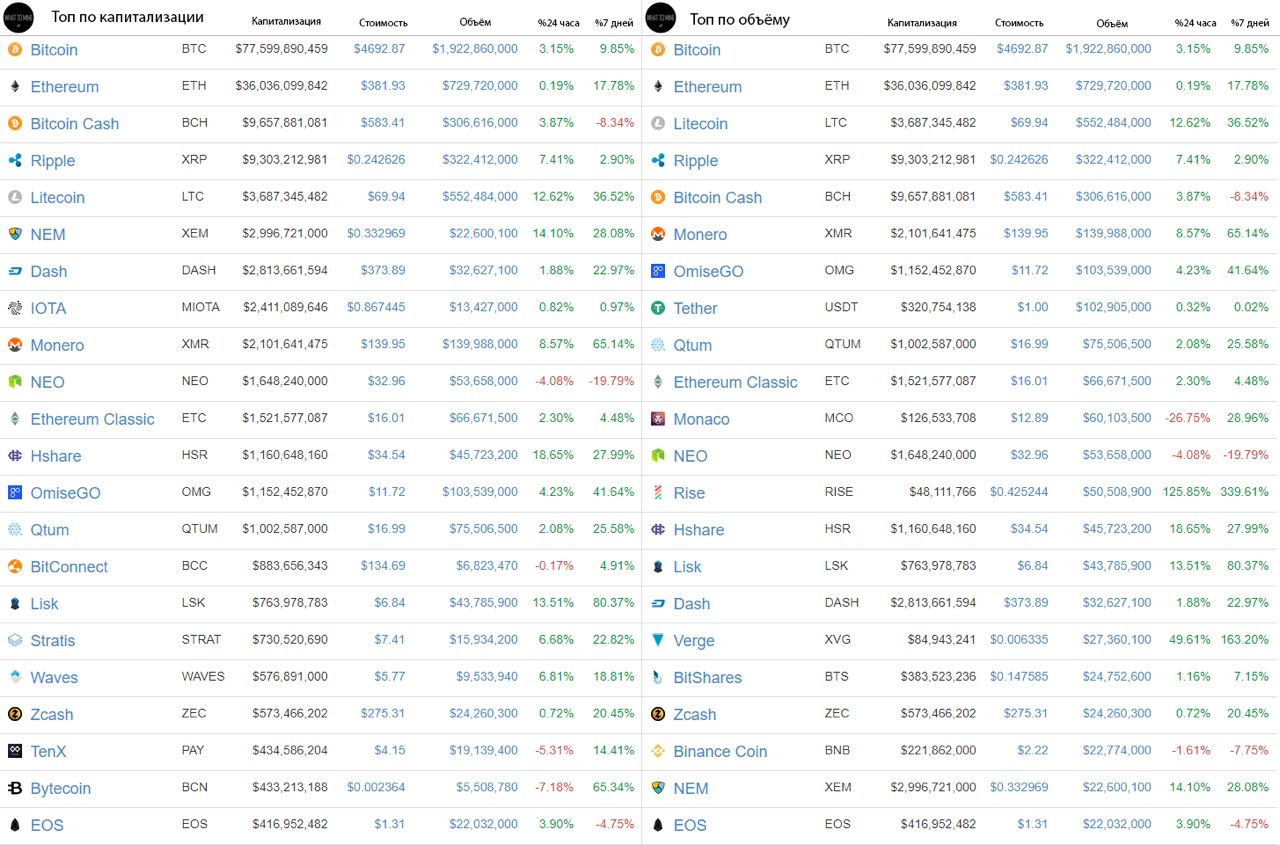Click the TenX coin icon
The width and height of the screenshot is (1280, 845).
click(x=15, y=751)
